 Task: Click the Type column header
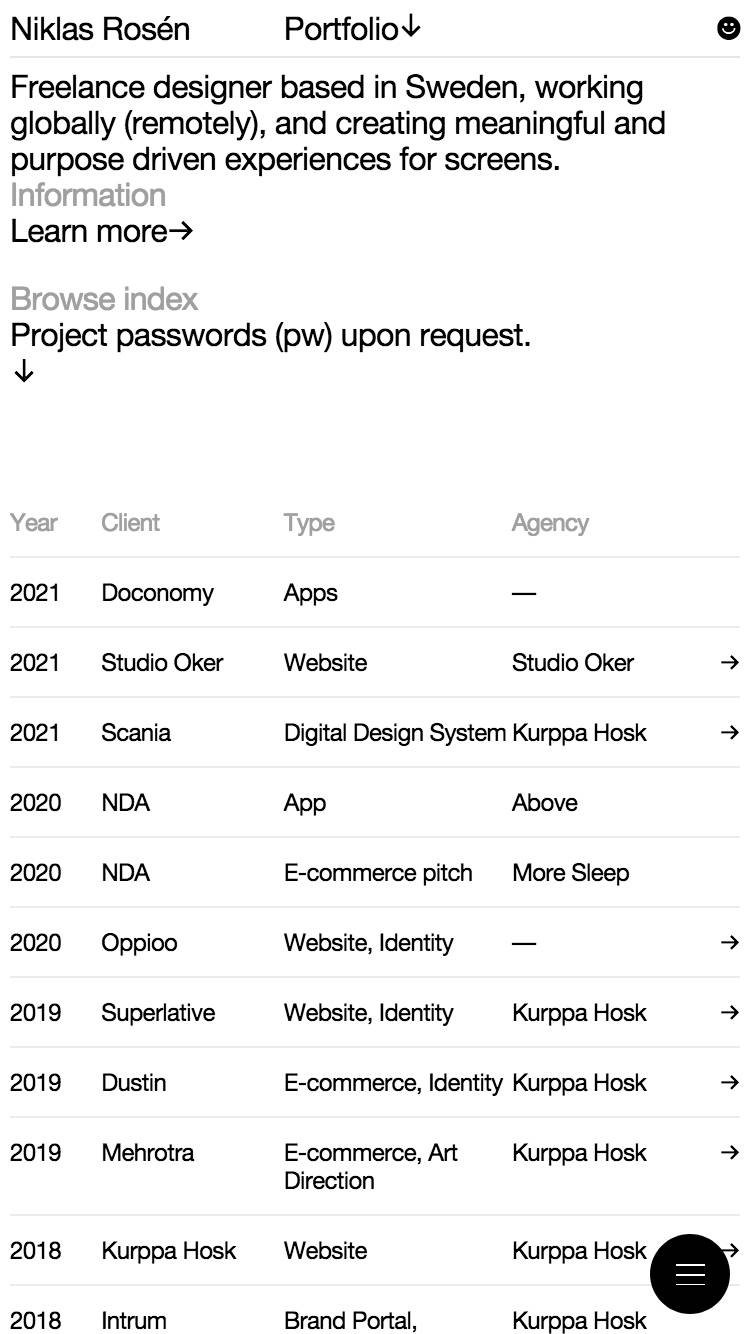(309, 523)
